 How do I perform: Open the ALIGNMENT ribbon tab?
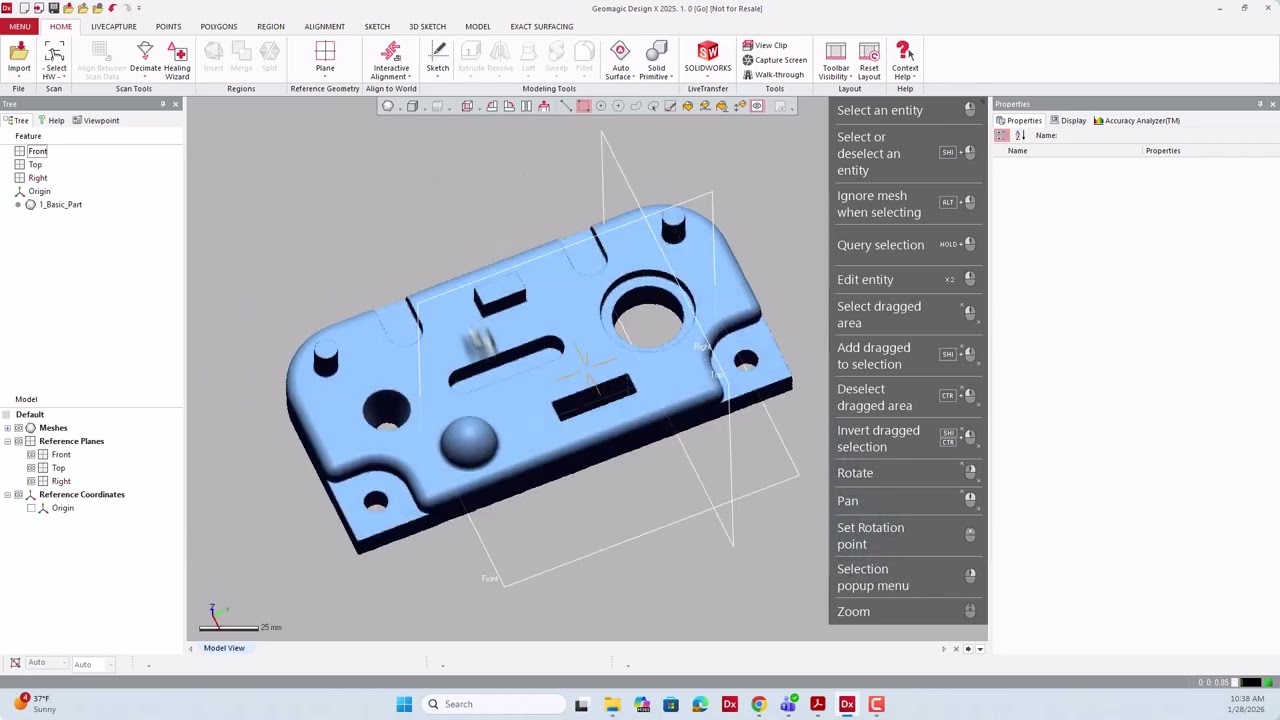325,27
